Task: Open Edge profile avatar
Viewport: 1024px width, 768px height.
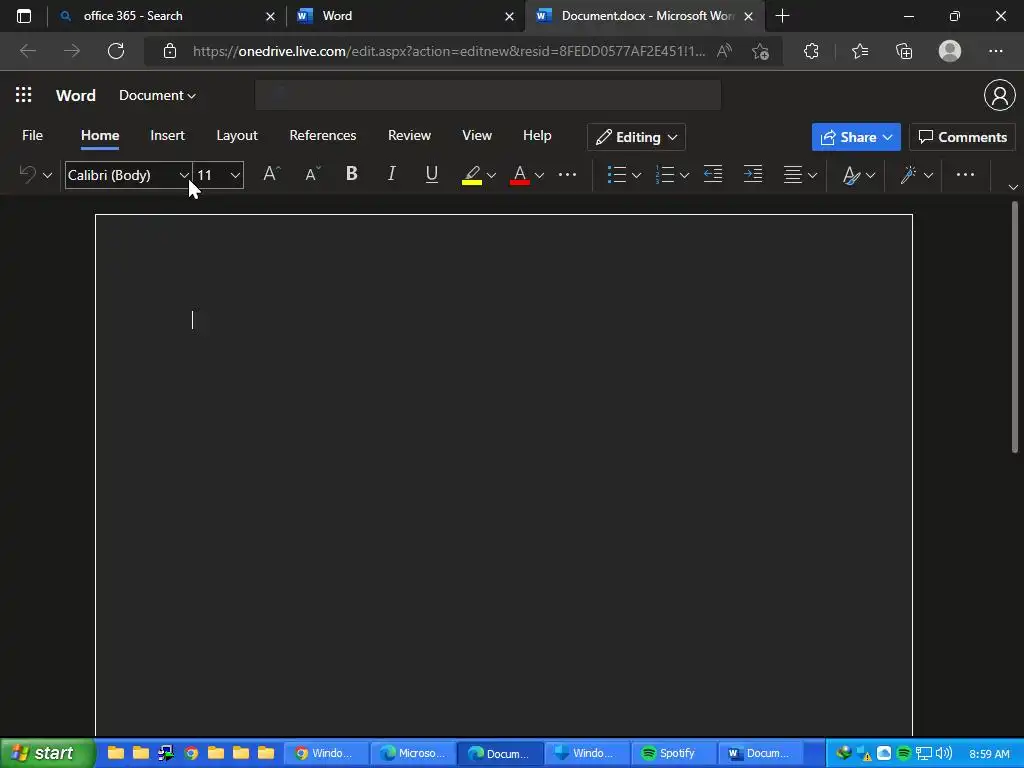Action: tap(950, 51)
